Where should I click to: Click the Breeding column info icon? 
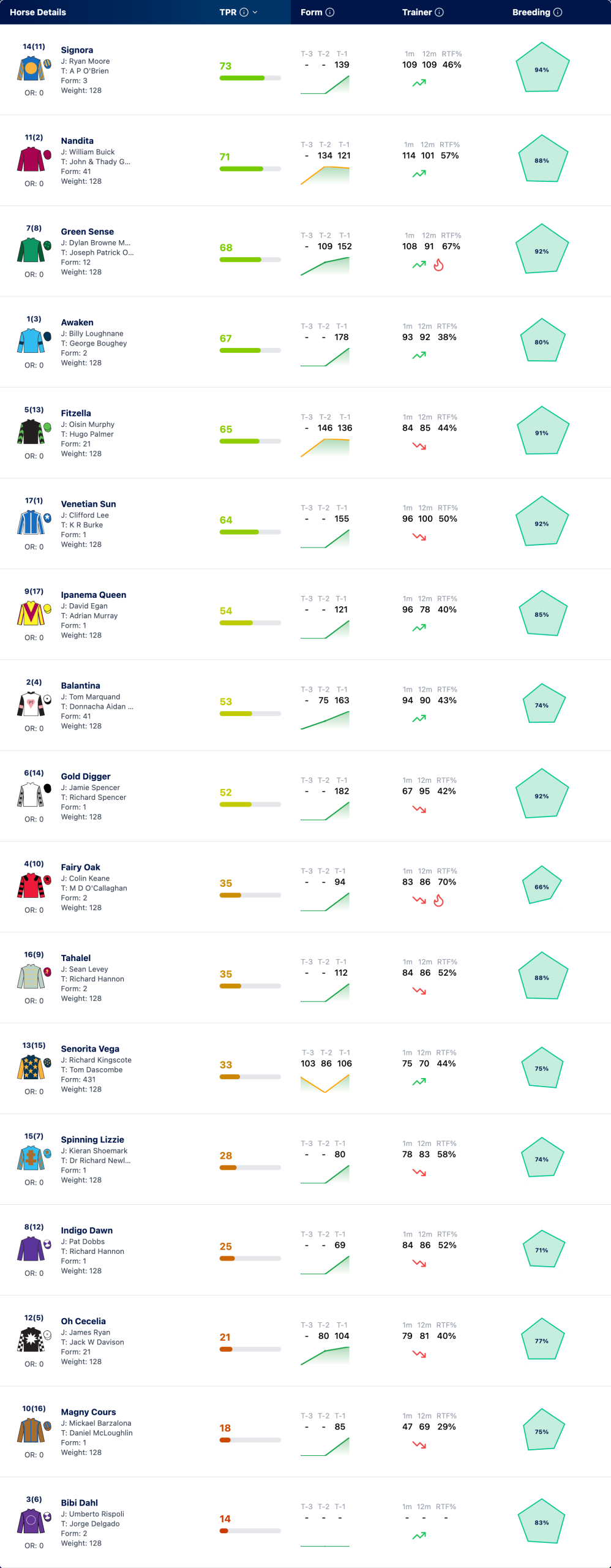[557, 12]
